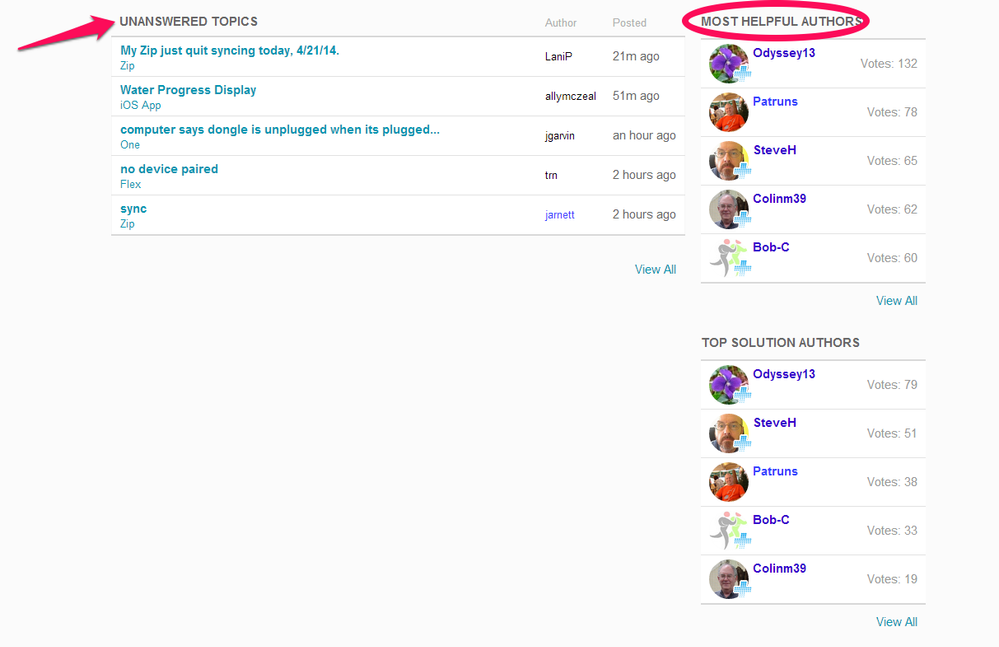Open the 'no device paired' topic
Screen dimensions: 999x647
(169, 169)
